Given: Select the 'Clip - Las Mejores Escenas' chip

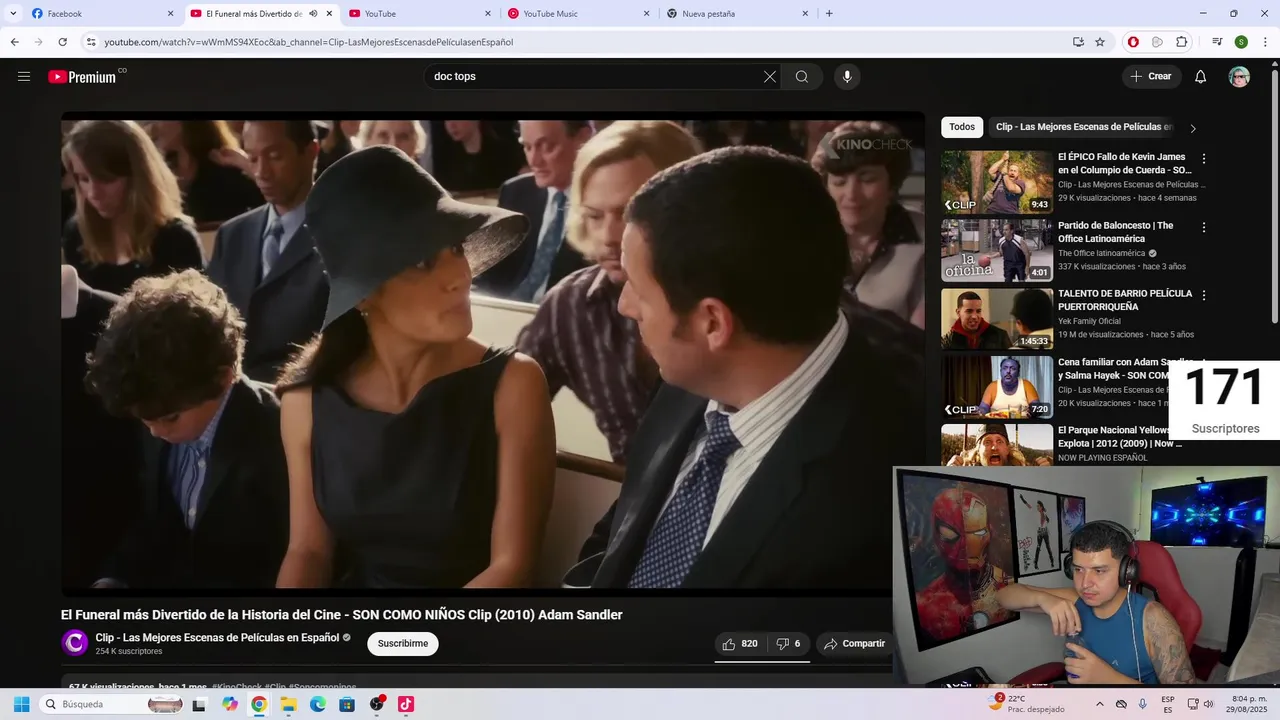Looking at the screenshot, I should (x=1084, y=127).
